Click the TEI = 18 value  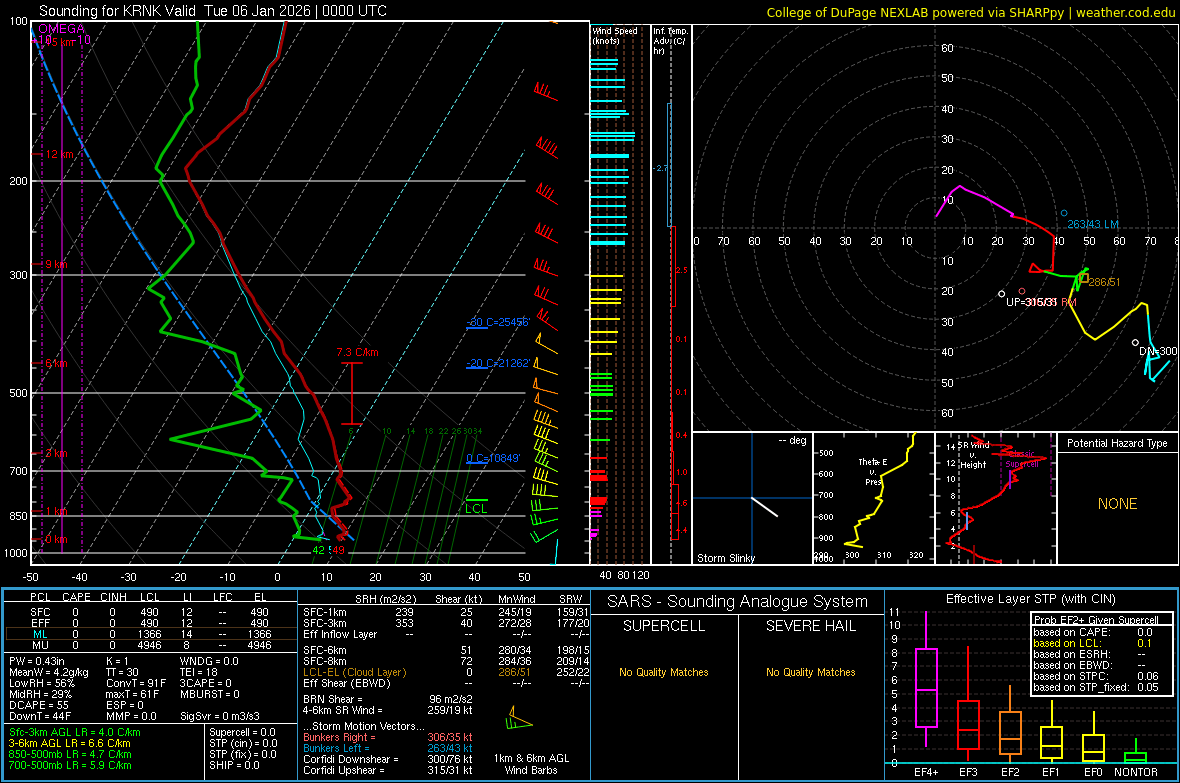tap(199, 672)
